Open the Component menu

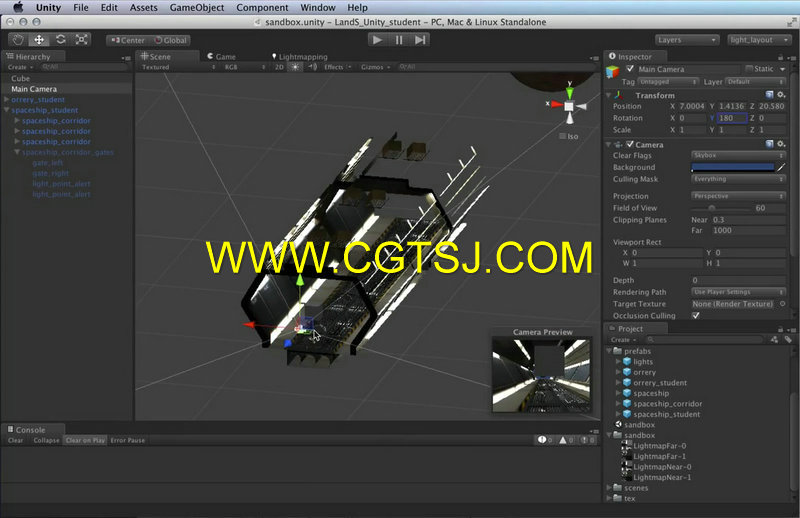pos(262,8)
